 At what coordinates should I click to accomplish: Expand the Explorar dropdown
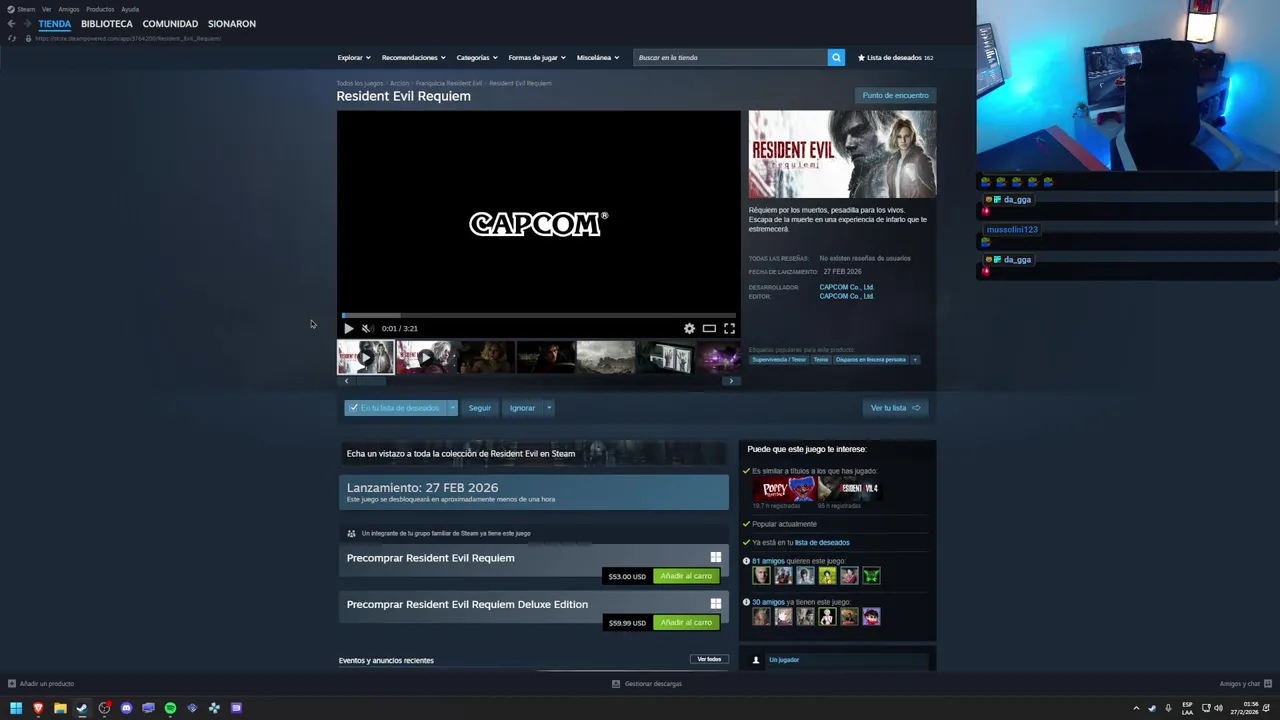tap(354, 57)
